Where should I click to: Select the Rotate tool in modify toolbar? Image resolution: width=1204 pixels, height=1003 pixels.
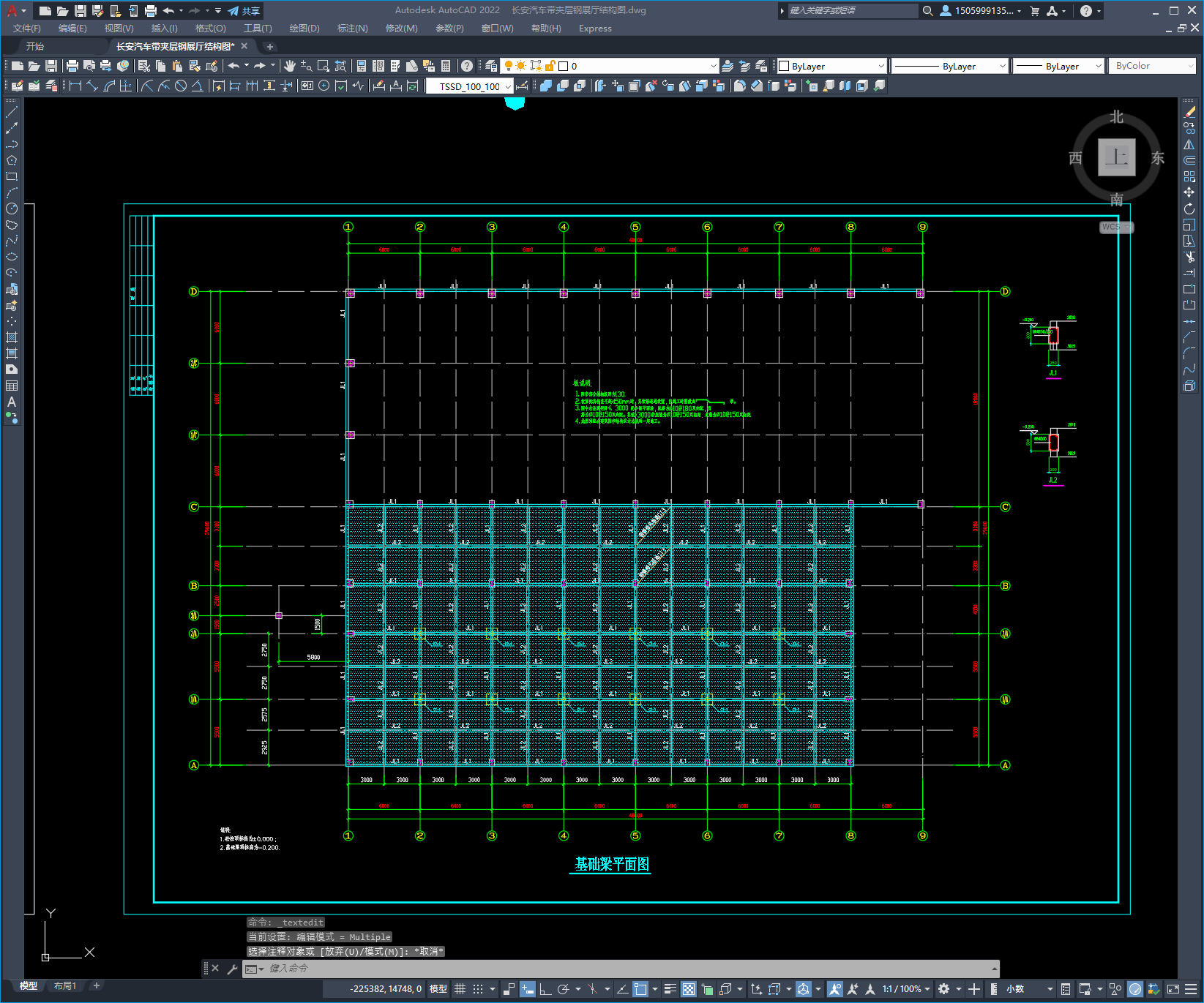(x=1189, y=209)
